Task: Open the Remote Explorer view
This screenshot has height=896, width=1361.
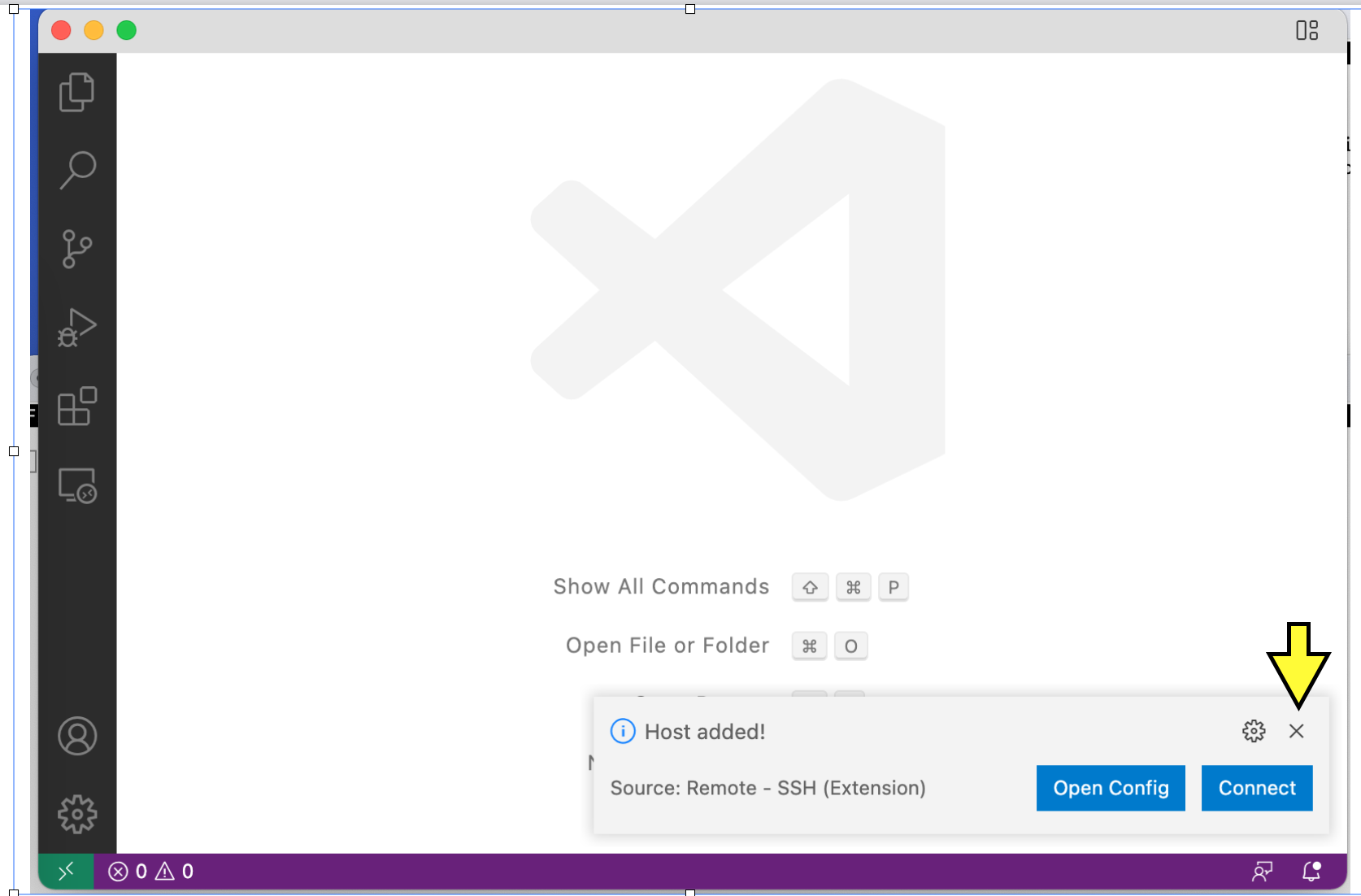Action: (x=77, y=485)
